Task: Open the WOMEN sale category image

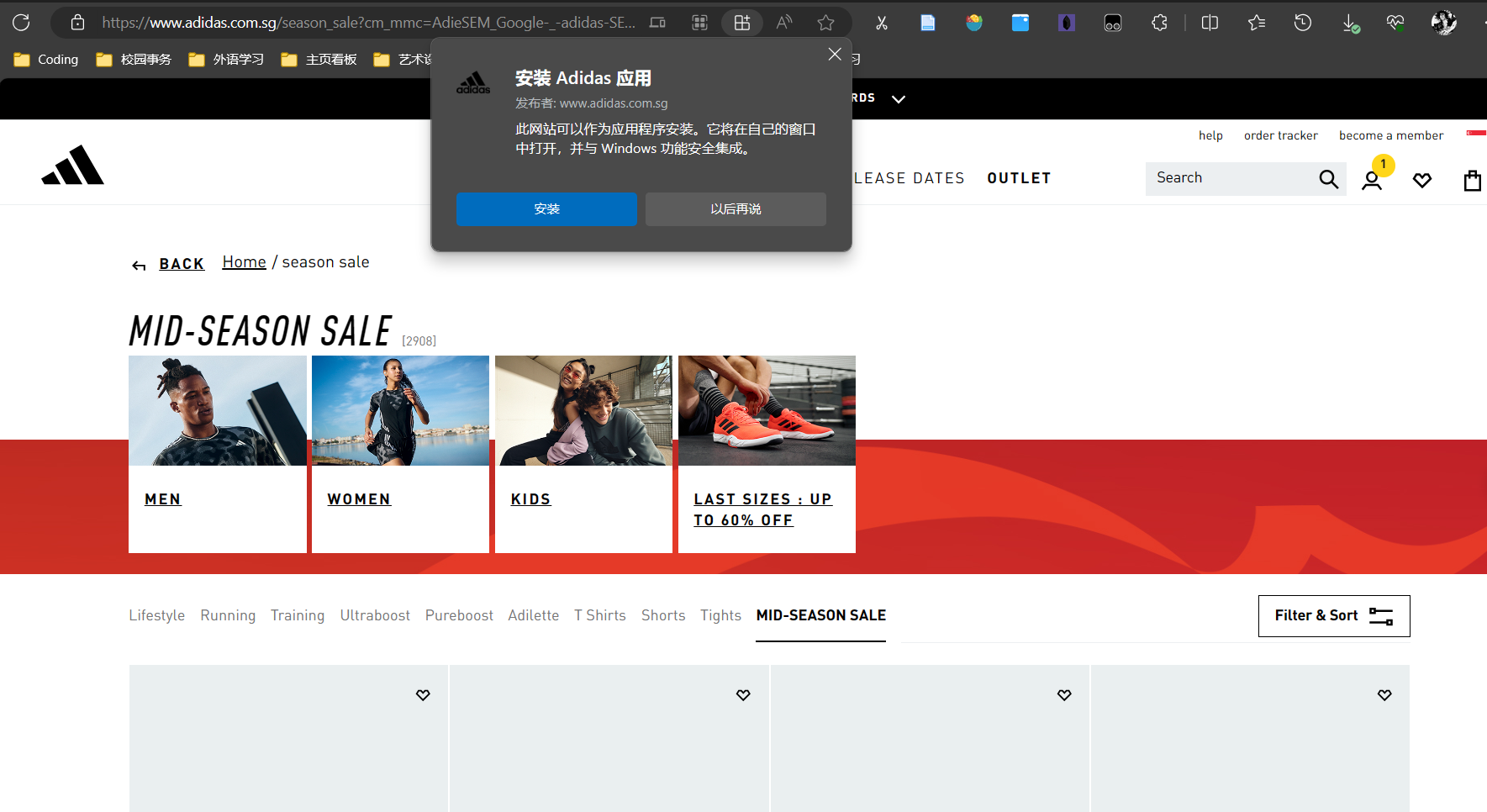Action: pyautogui.click(x=400, y=411)
